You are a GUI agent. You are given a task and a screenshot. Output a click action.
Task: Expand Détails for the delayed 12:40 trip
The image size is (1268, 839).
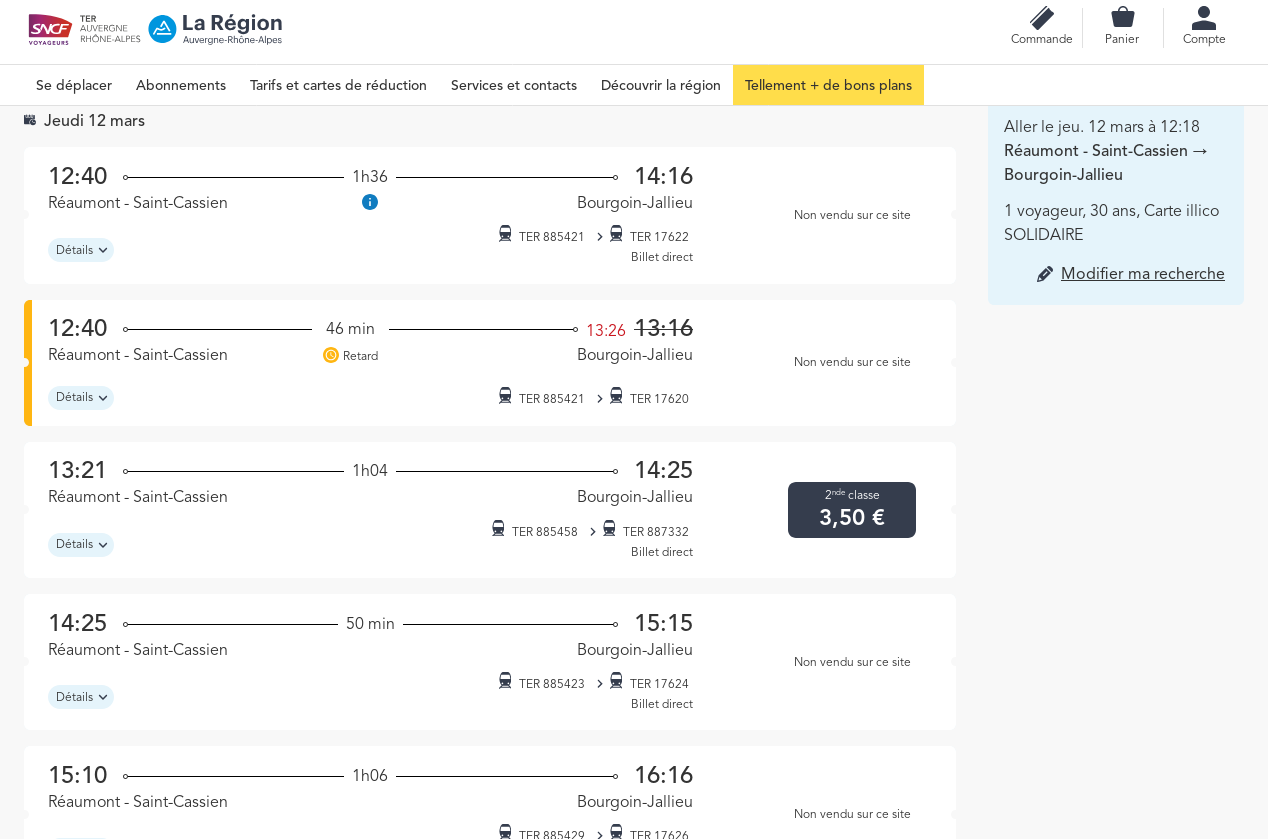click(81, 398)
